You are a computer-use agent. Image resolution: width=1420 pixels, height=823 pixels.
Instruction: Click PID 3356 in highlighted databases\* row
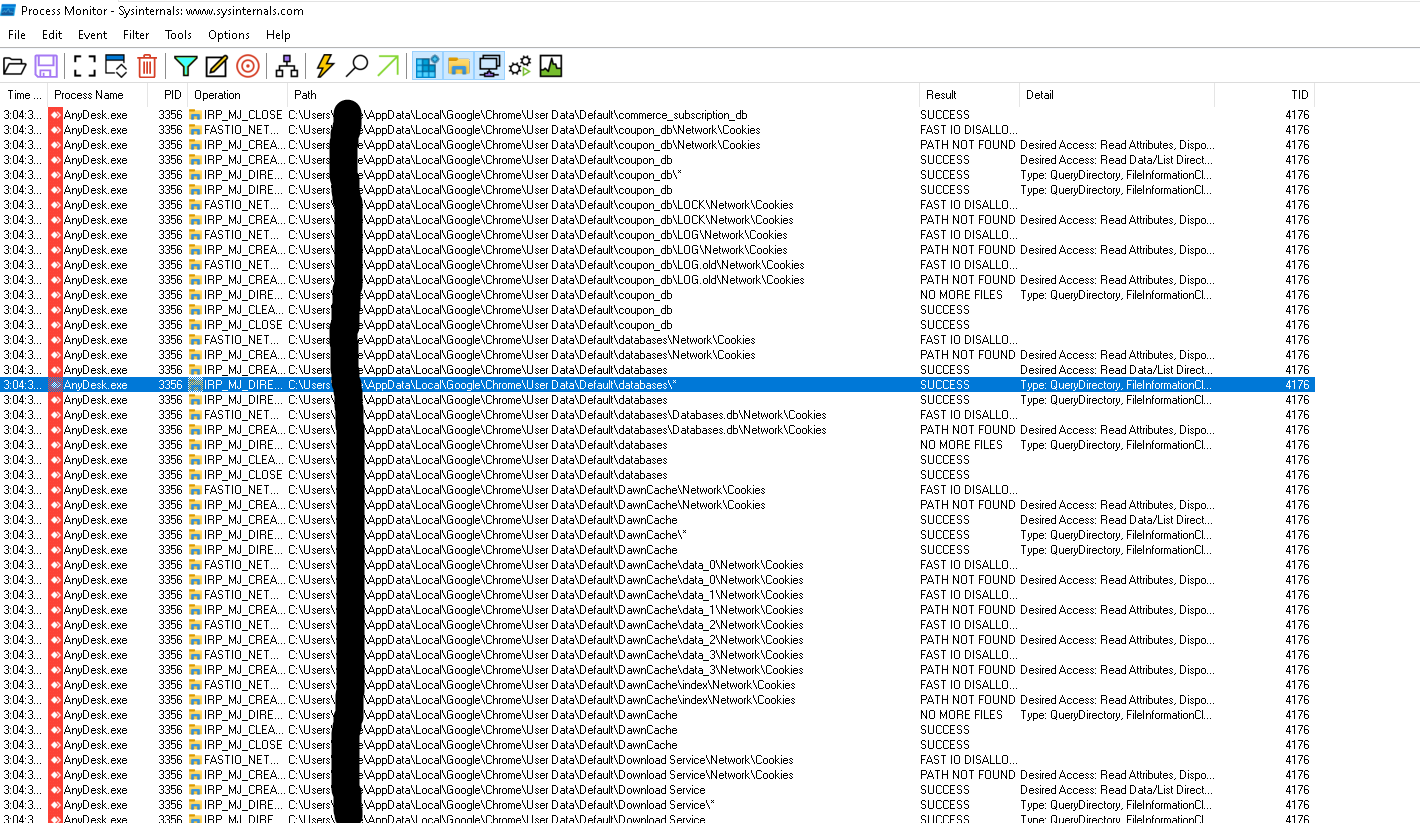[x=170, y=385]
